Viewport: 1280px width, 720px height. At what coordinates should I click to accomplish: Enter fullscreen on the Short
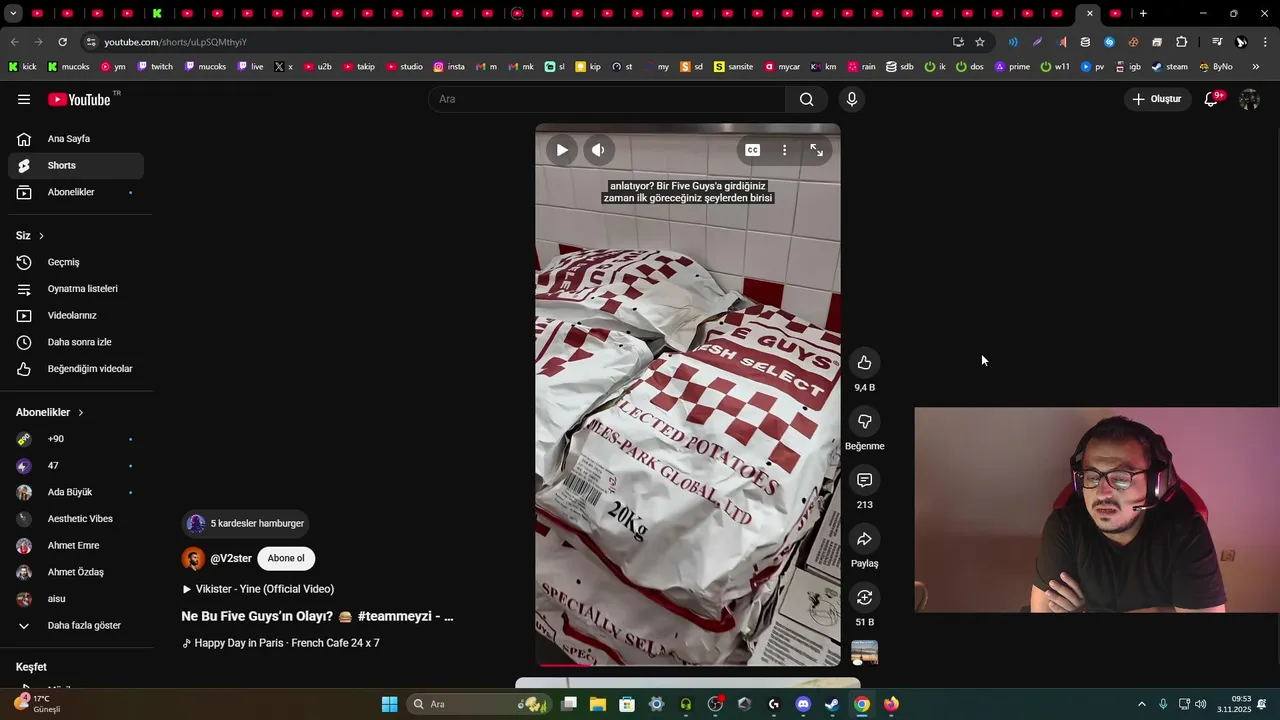(x=816, y=150)
